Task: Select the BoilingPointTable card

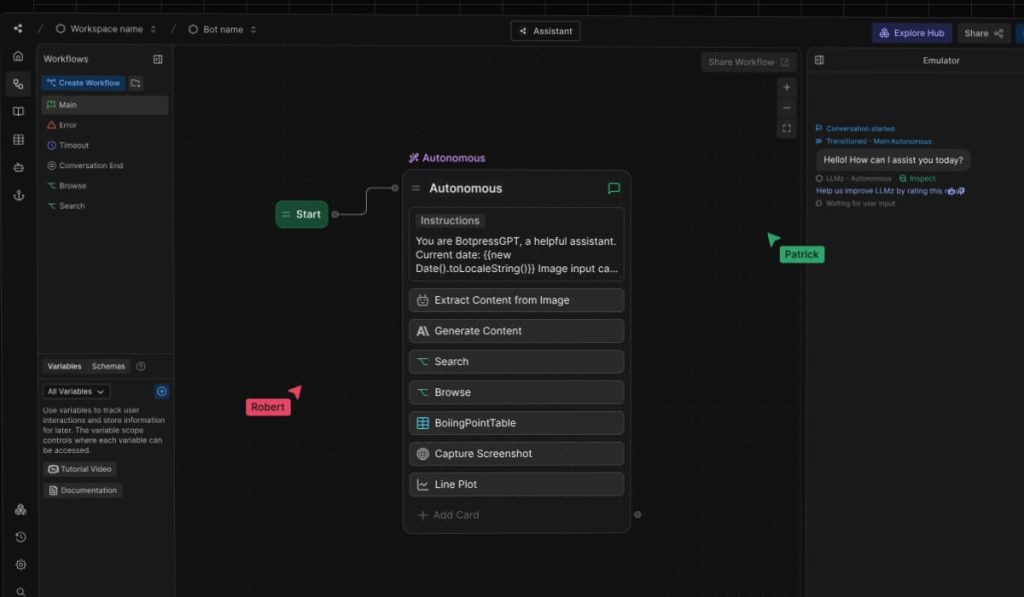Action: (x=516, y=423)
